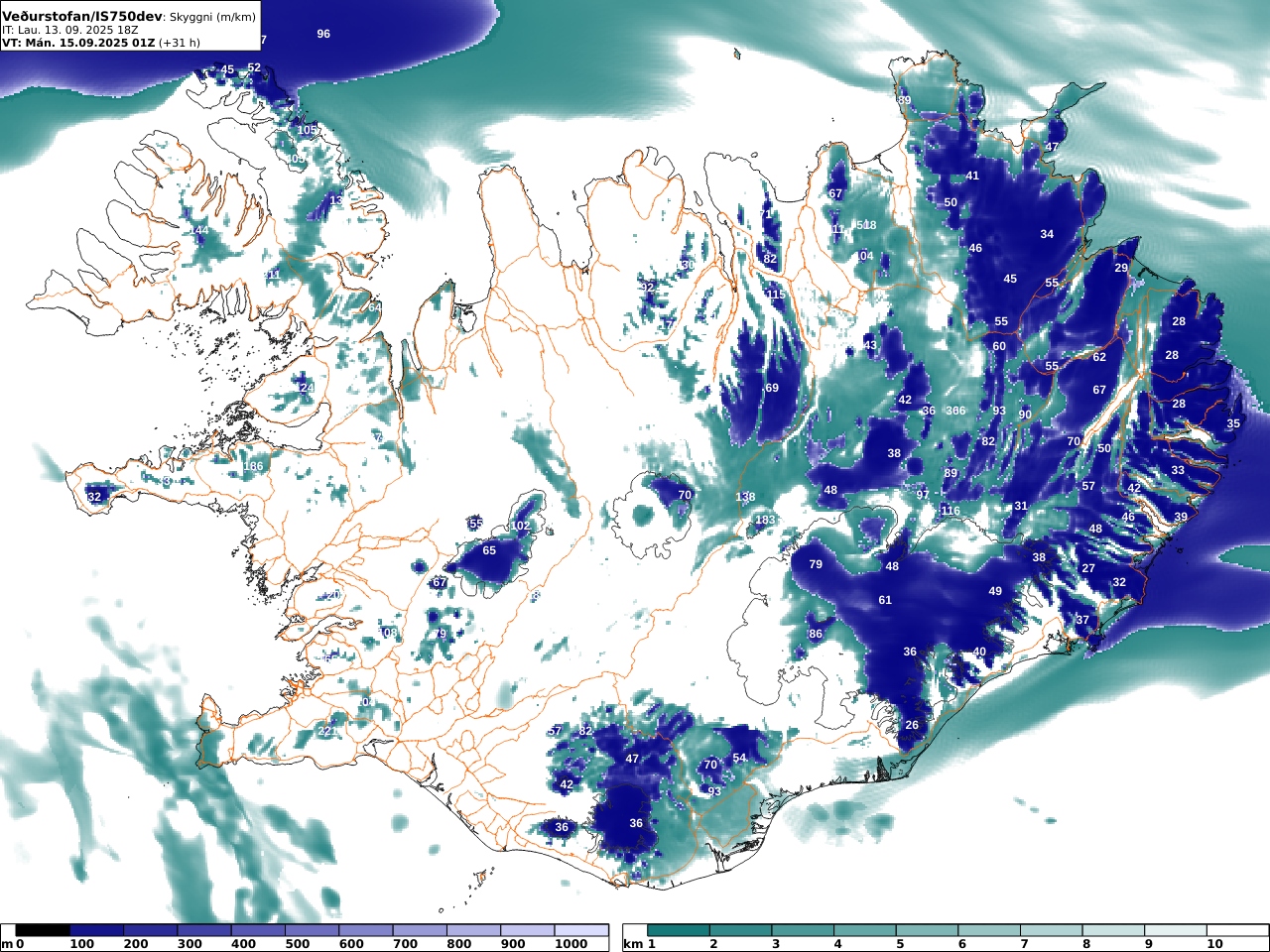Click visibility value 60
Image resolution: width=1270 pixels, height=952 pixels.
999,346
